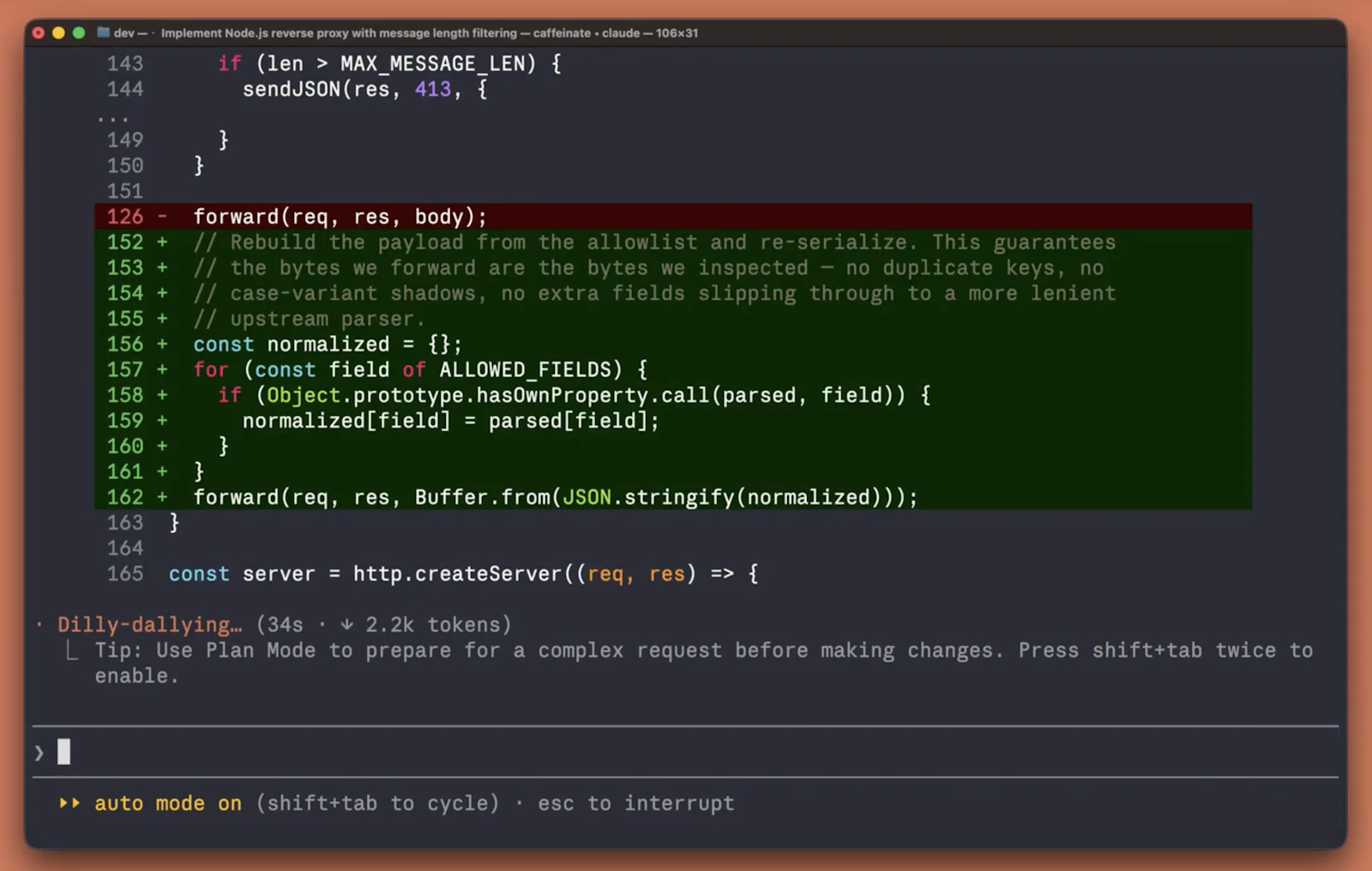
Task: Click the auto mode double-arrow icon
Action: coord(69,803)
